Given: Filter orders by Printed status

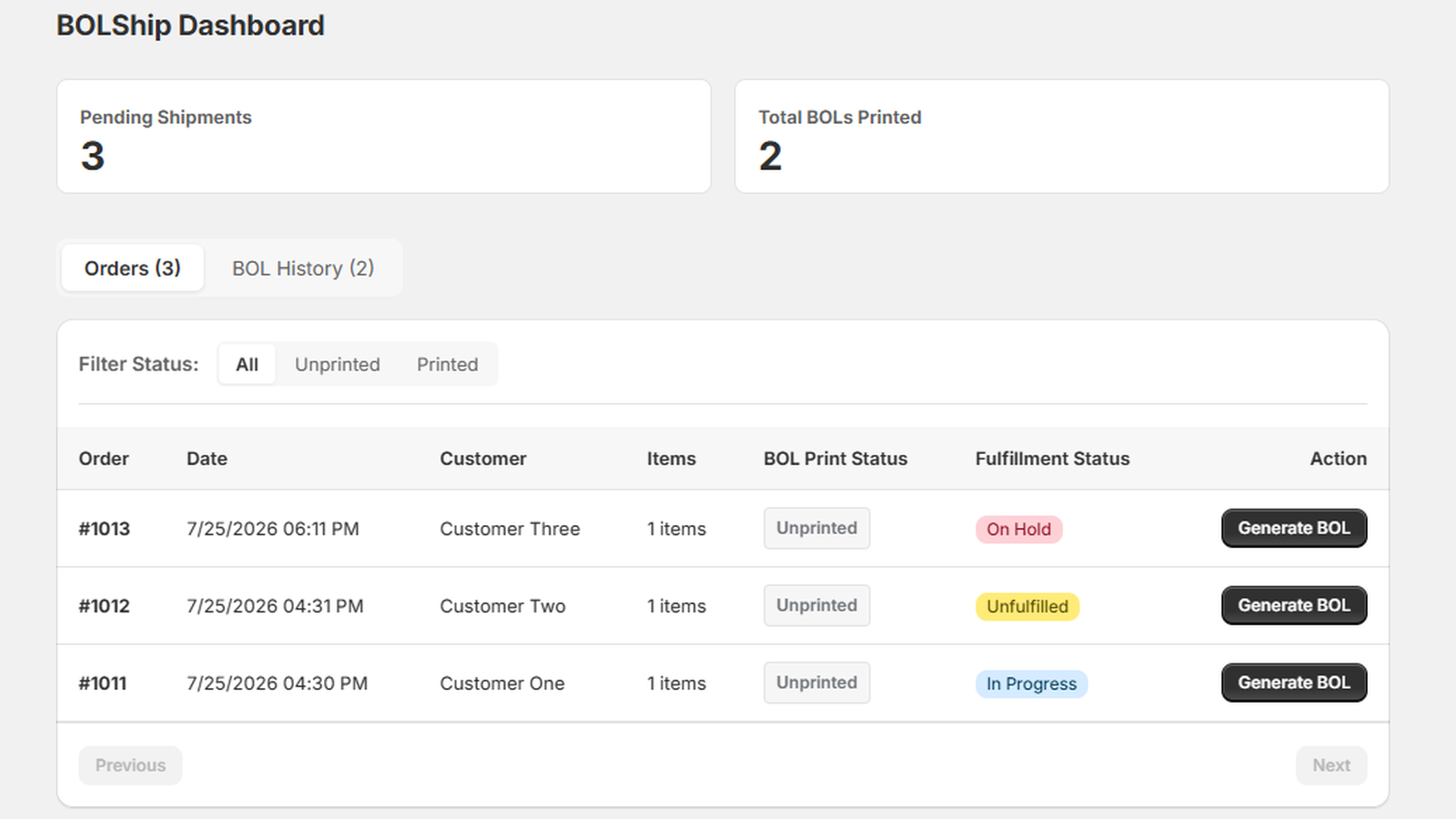Looking at the screenshot, I should (448, 364).
